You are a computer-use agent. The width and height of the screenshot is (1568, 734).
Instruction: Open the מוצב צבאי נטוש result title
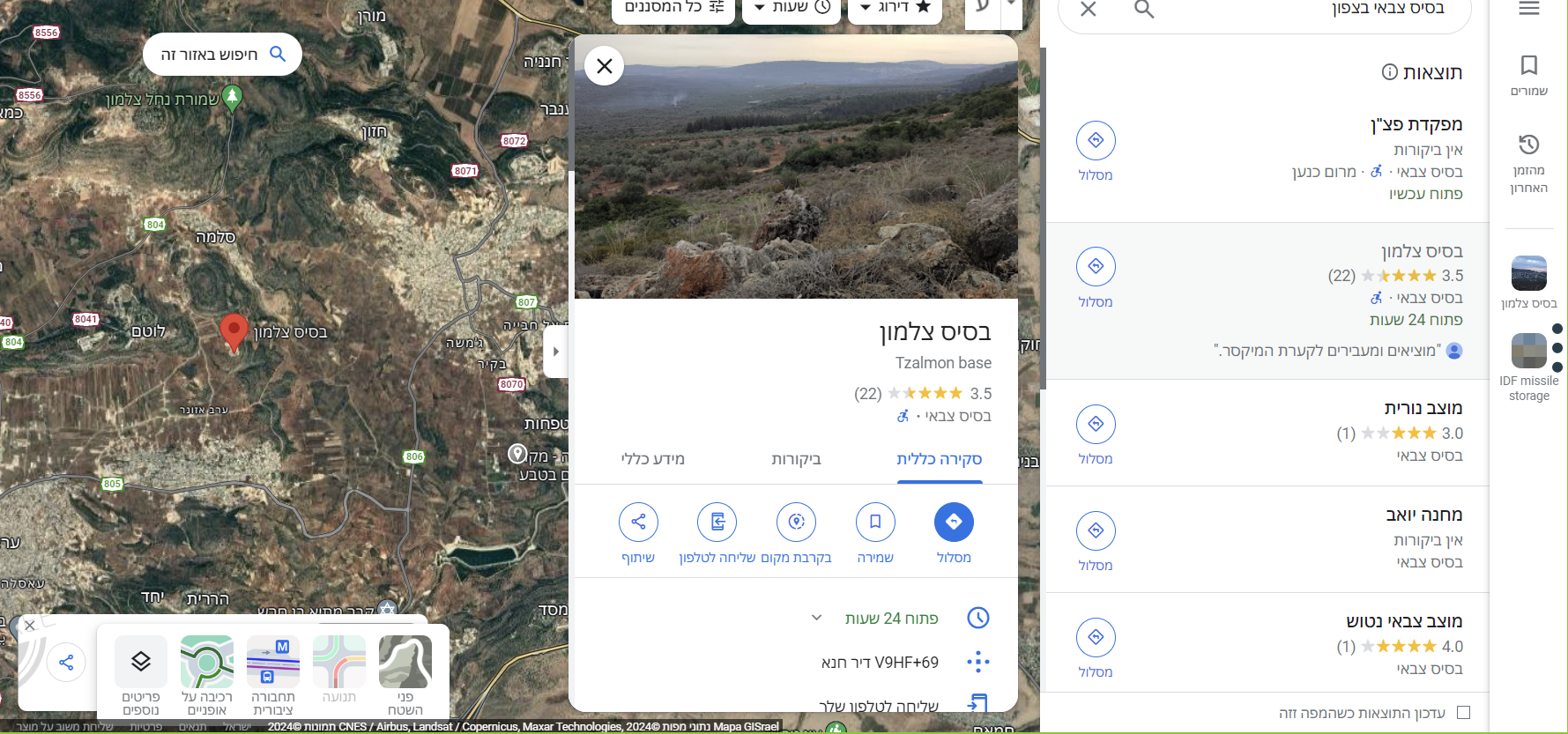[x=1404, y=621]
